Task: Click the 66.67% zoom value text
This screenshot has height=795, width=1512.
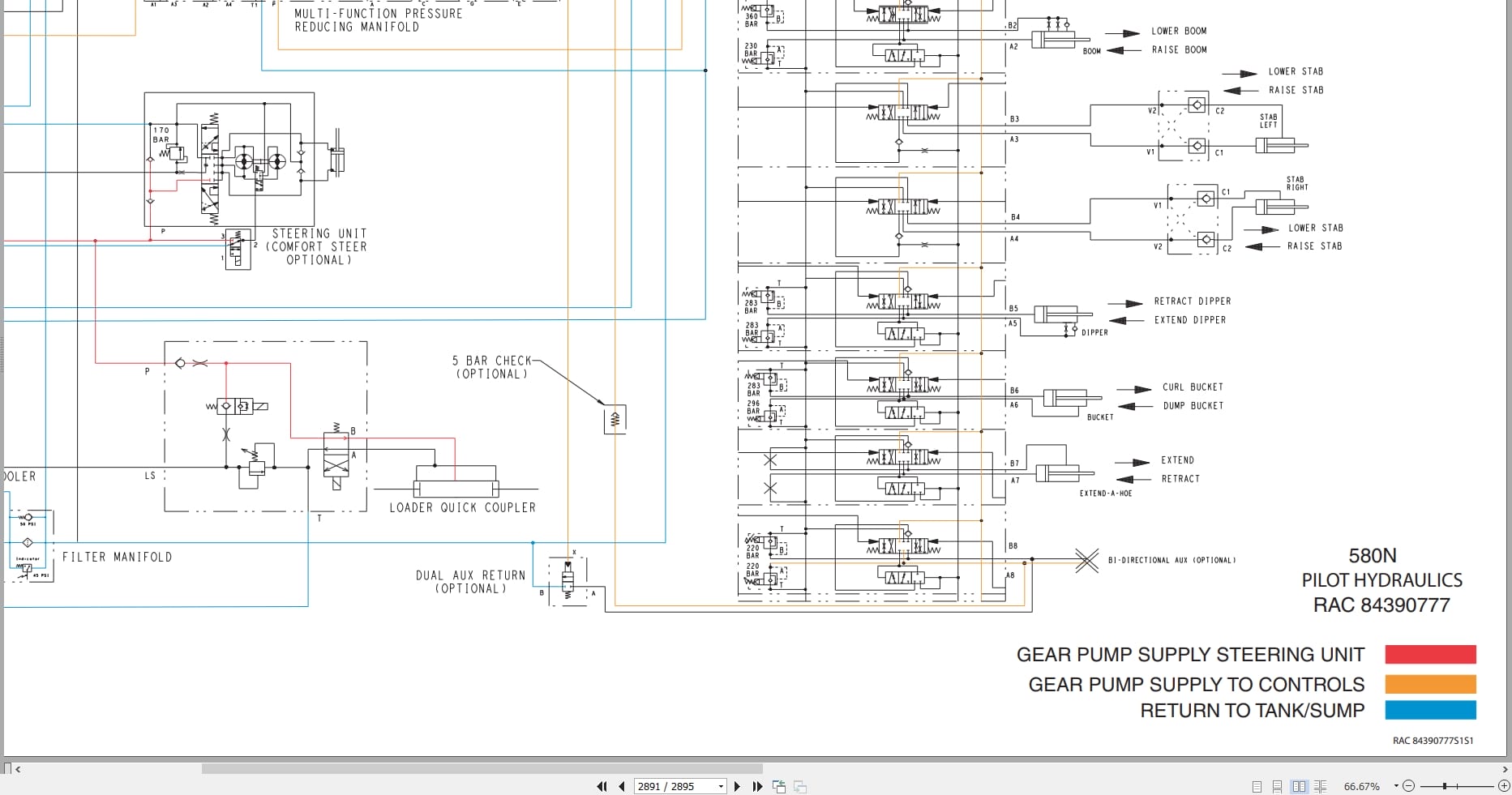Action: pos(1362,786)
